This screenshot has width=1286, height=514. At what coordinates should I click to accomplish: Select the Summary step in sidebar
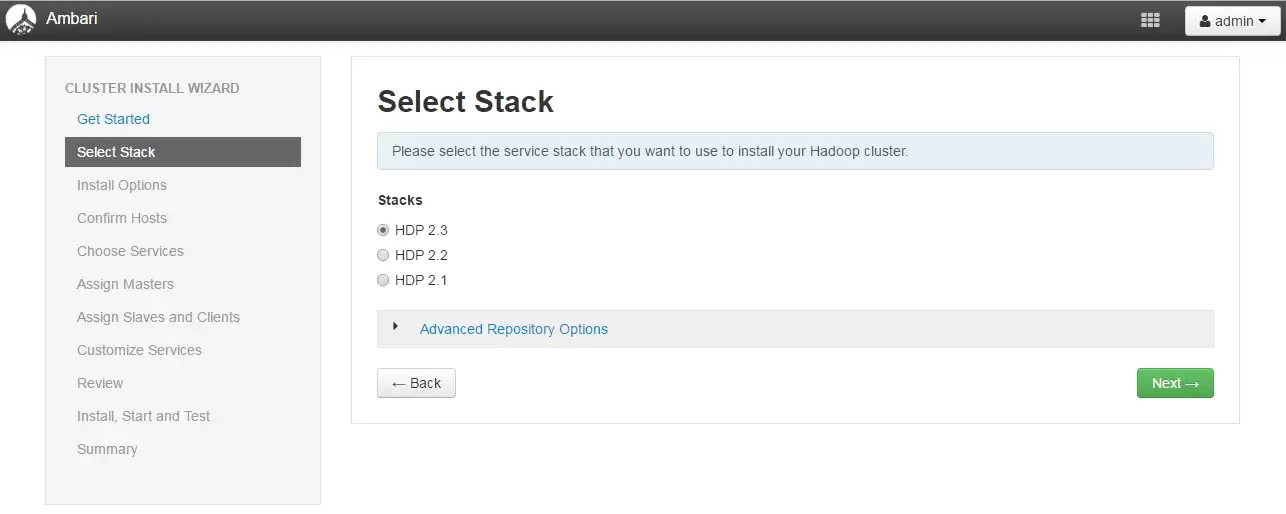(107, 449)
